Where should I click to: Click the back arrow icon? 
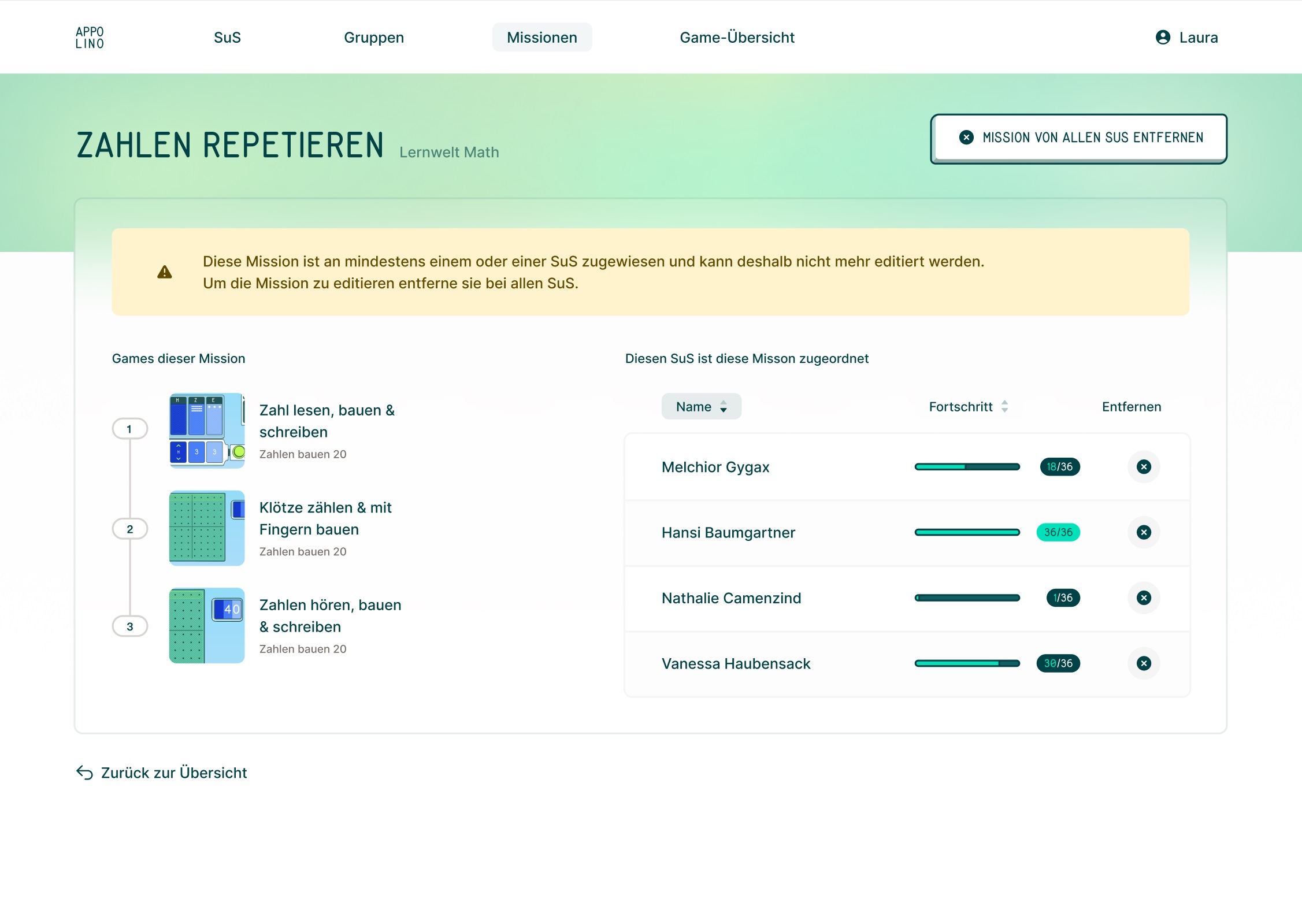[x=84, y=773]
